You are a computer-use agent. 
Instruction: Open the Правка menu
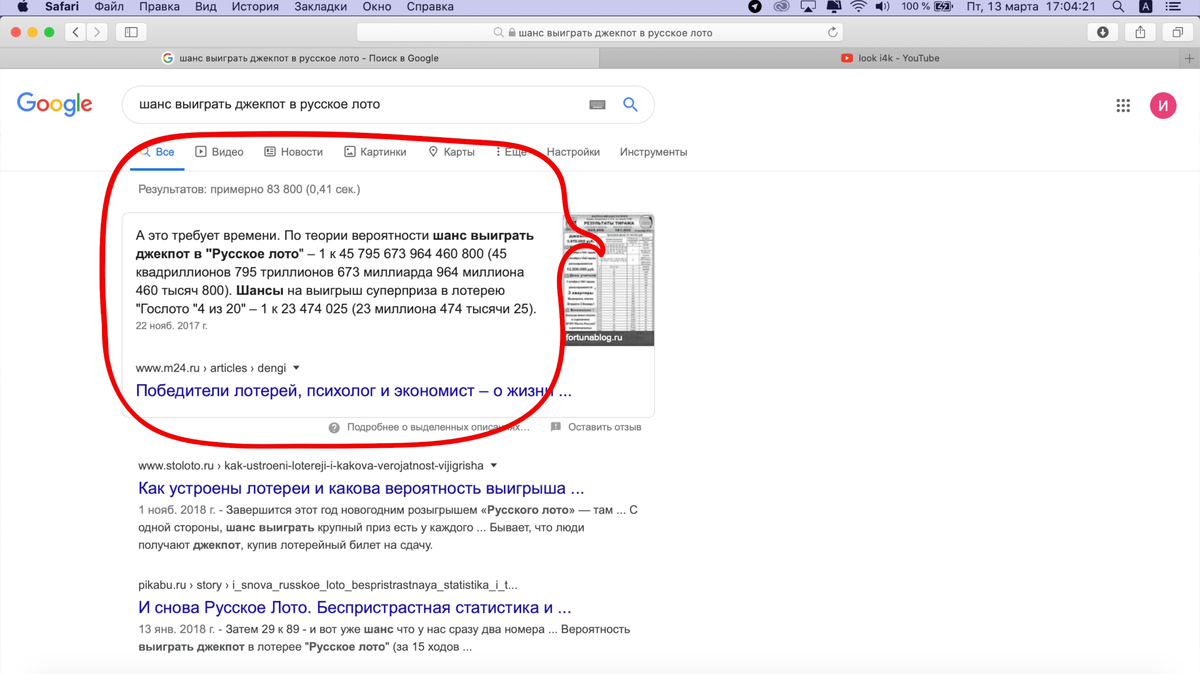(x=160, y=7)
